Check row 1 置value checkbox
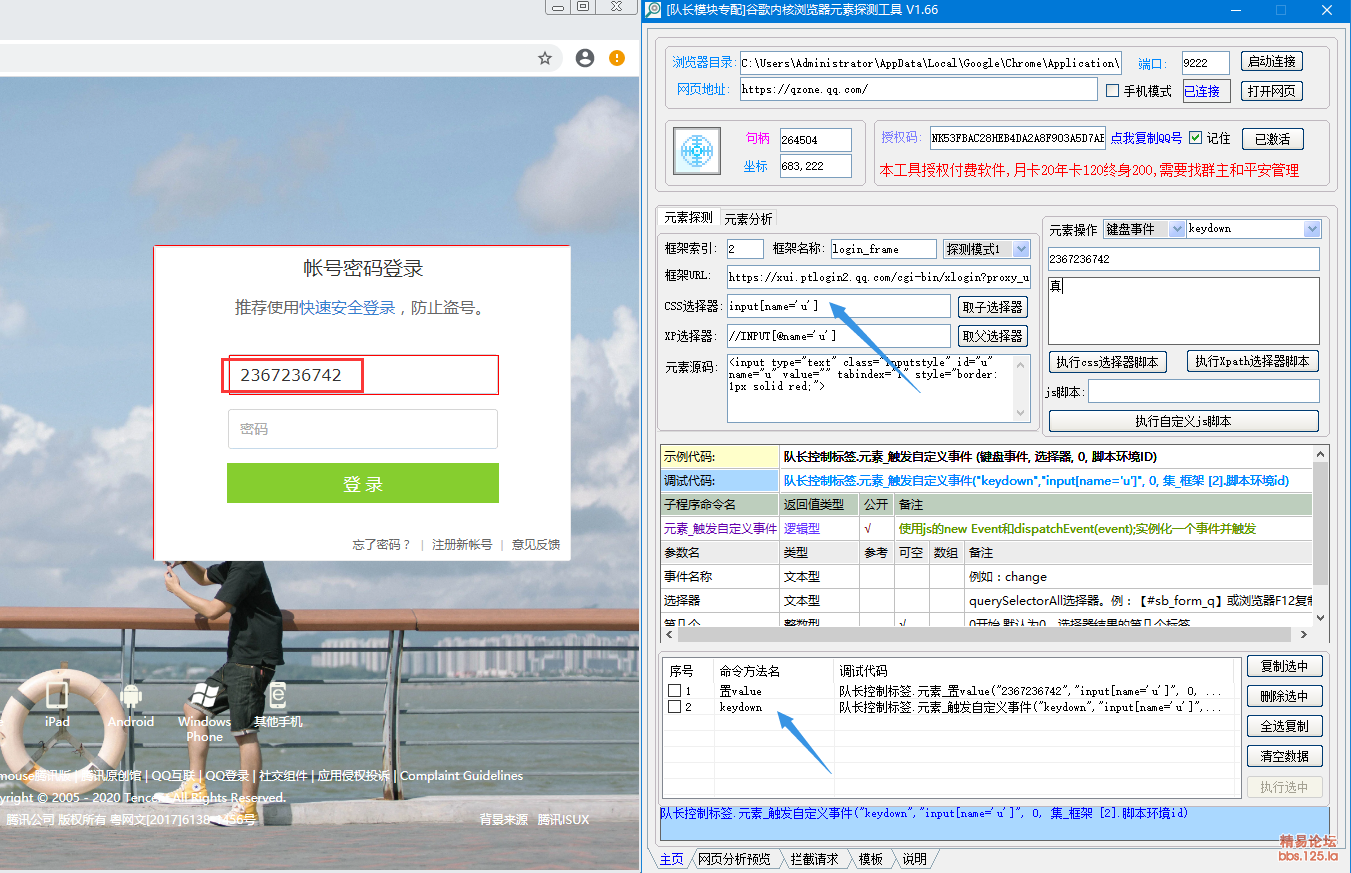 click(675, 691)
